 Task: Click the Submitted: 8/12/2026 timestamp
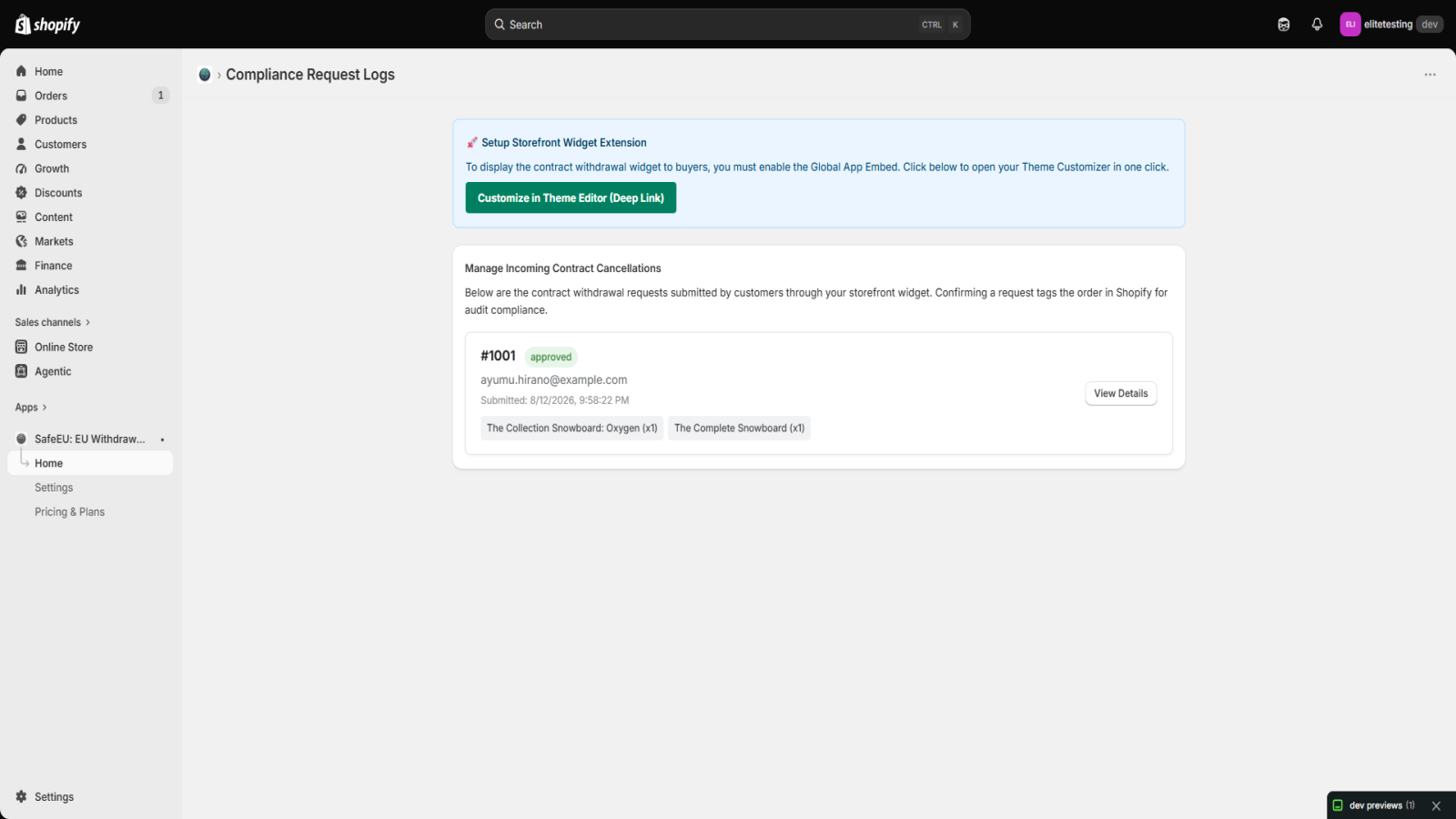(x=554, y=400)
